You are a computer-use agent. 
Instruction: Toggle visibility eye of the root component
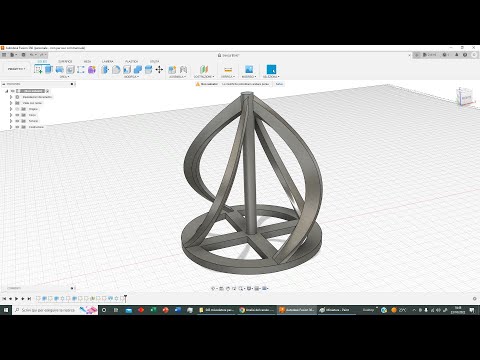tap(13, 91)
